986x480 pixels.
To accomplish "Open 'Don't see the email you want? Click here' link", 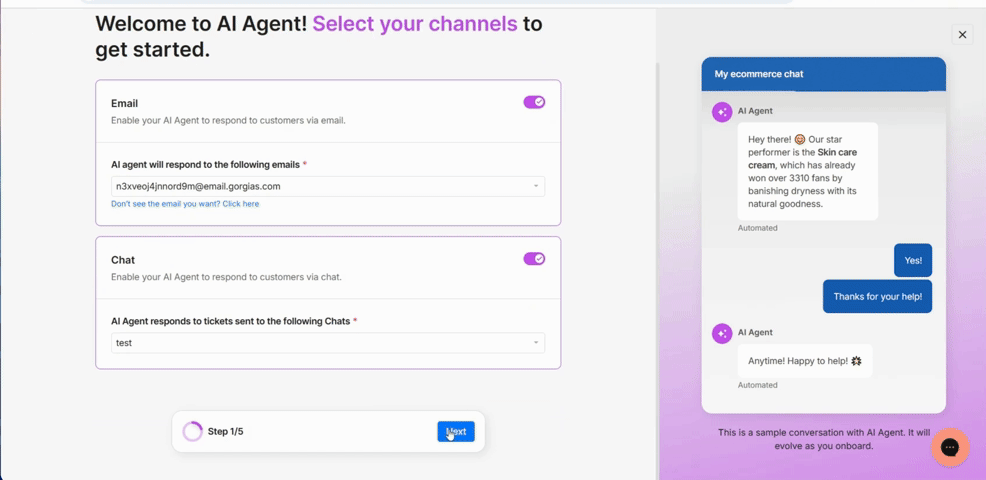I will pyautogui.click(x=185, y=204).
